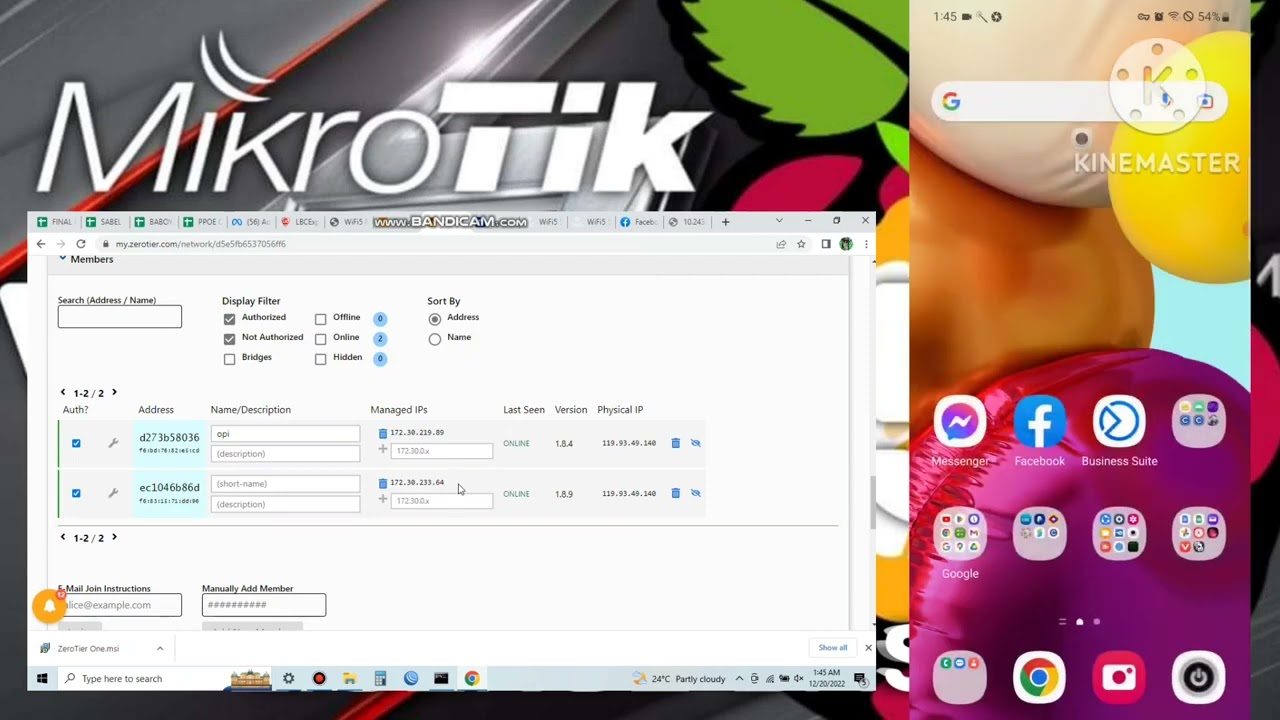Viewport: 1280px width, 720px height.
Task: Open wrench settings for member d273b58036
Action: click(x=113, y=443)
